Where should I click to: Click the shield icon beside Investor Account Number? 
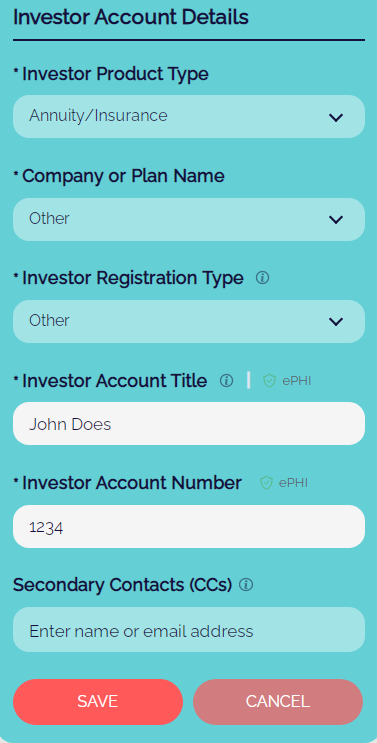267,483
